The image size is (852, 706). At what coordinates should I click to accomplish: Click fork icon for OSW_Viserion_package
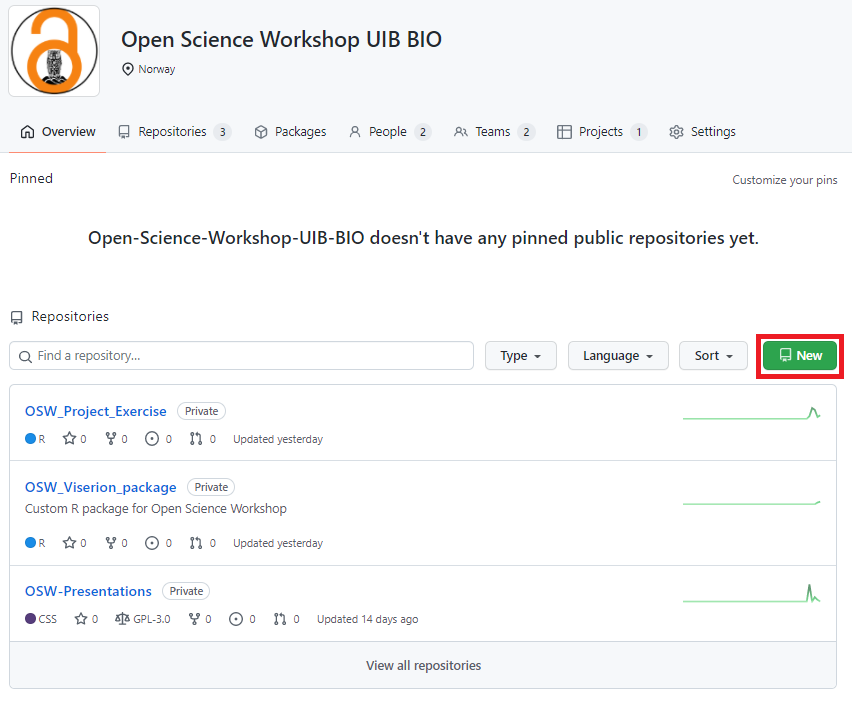click(x=111, y=543)
